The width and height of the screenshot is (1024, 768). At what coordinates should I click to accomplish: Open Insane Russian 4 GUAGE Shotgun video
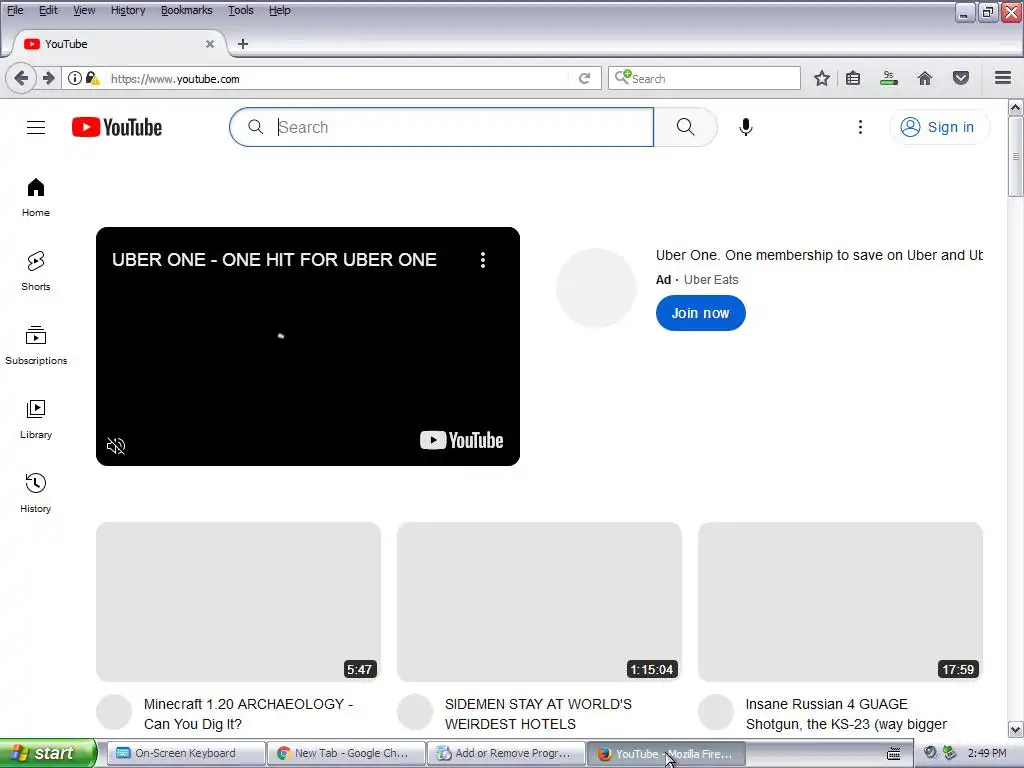(846, 714)
